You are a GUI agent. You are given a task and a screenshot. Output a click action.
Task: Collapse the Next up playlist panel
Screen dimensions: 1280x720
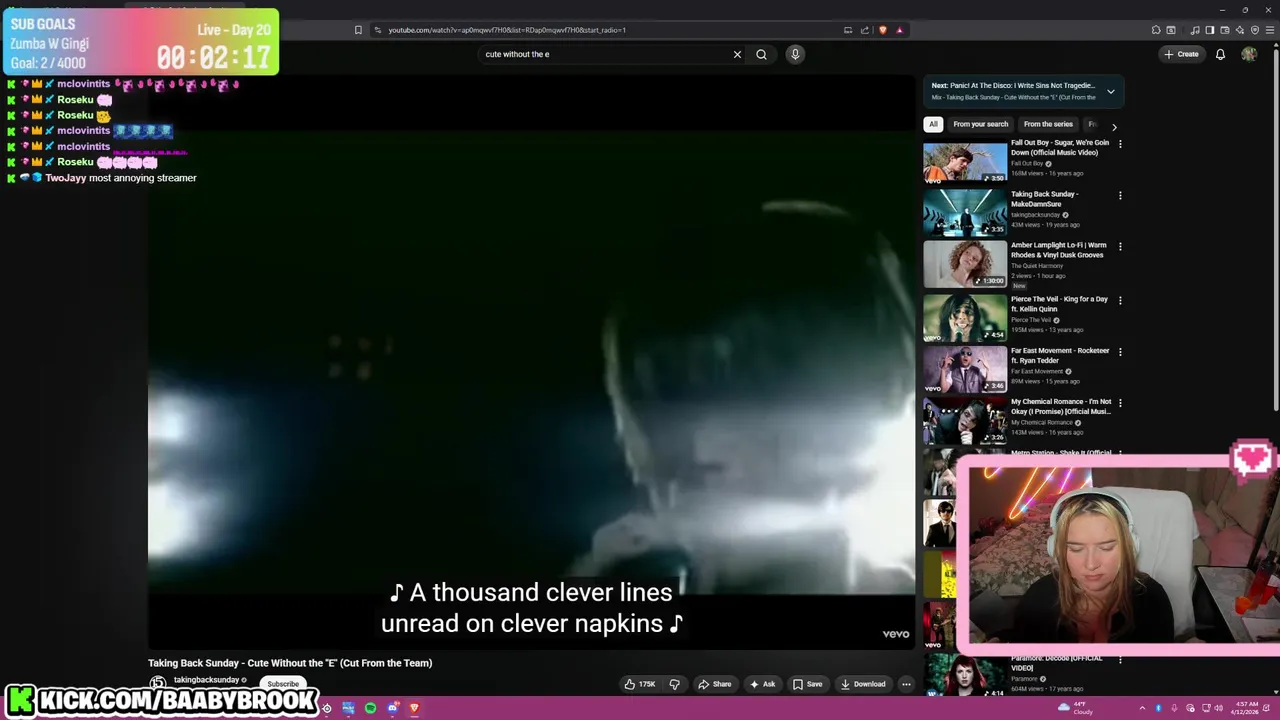[x=1110, y=91]
